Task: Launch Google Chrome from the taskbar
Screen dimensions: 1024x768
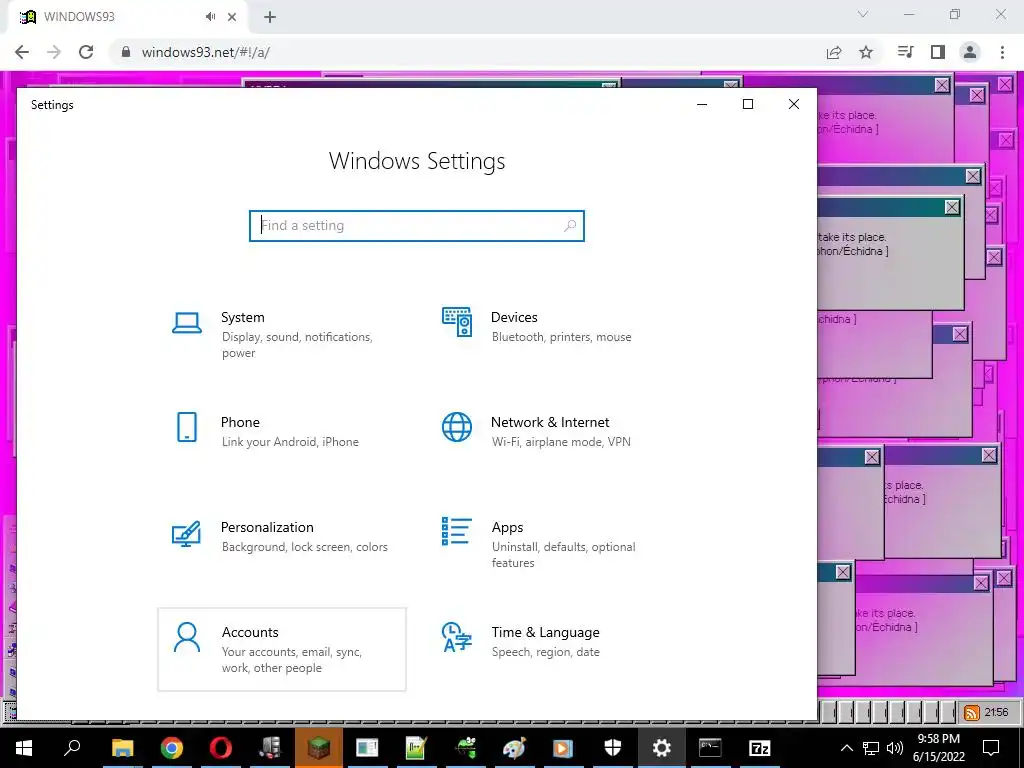Action: (172, 748)
